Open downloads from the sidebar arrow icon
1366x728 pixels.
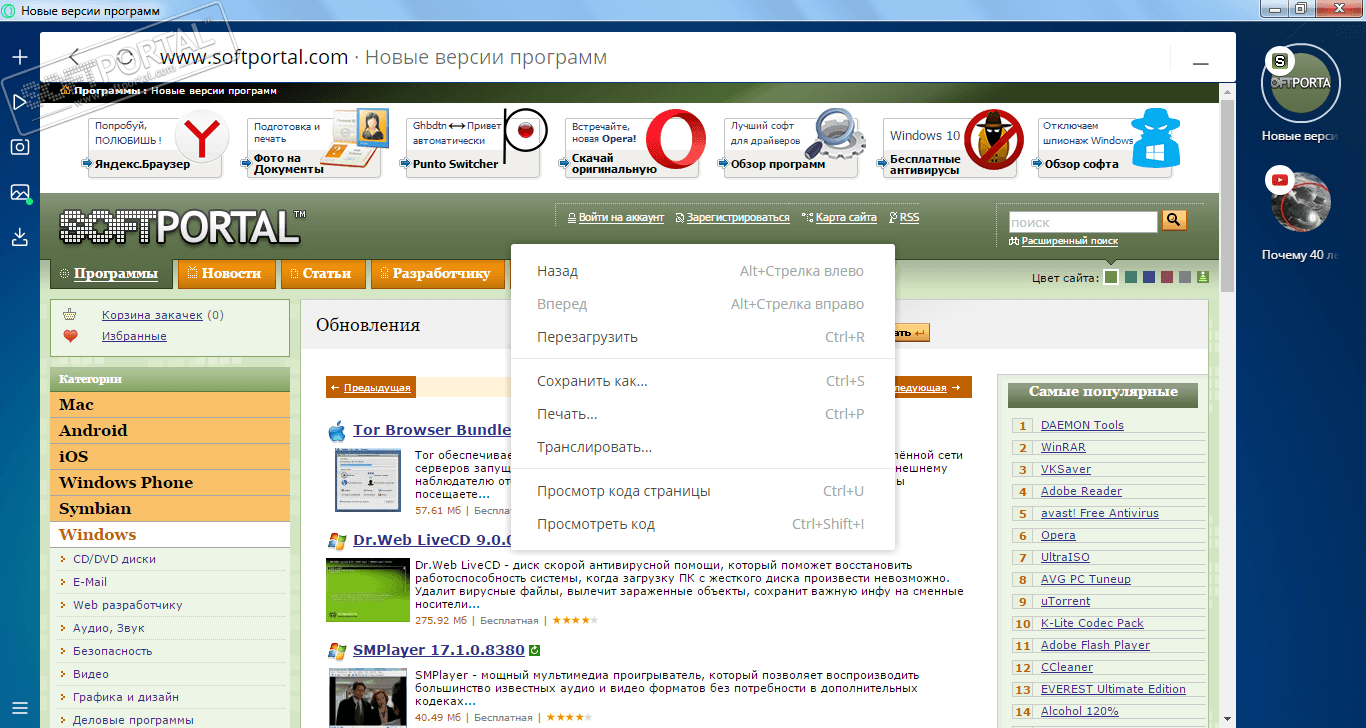(20, 237)
